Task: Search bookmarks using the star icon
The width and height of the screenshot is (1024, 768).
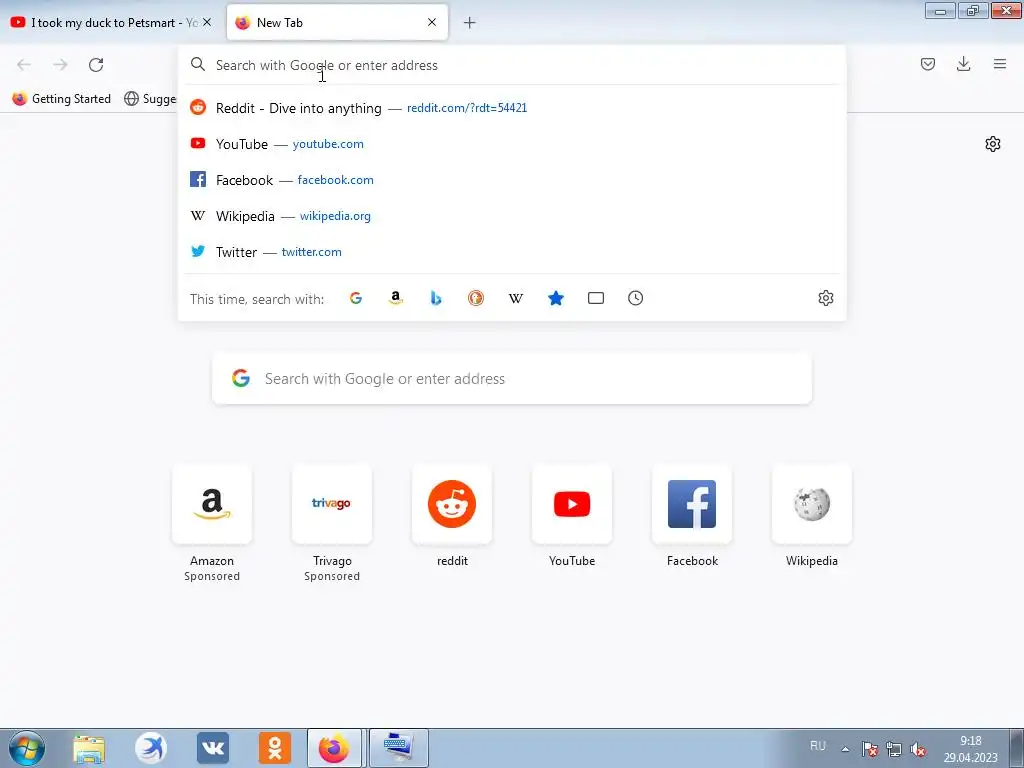Action: [556, 298]
